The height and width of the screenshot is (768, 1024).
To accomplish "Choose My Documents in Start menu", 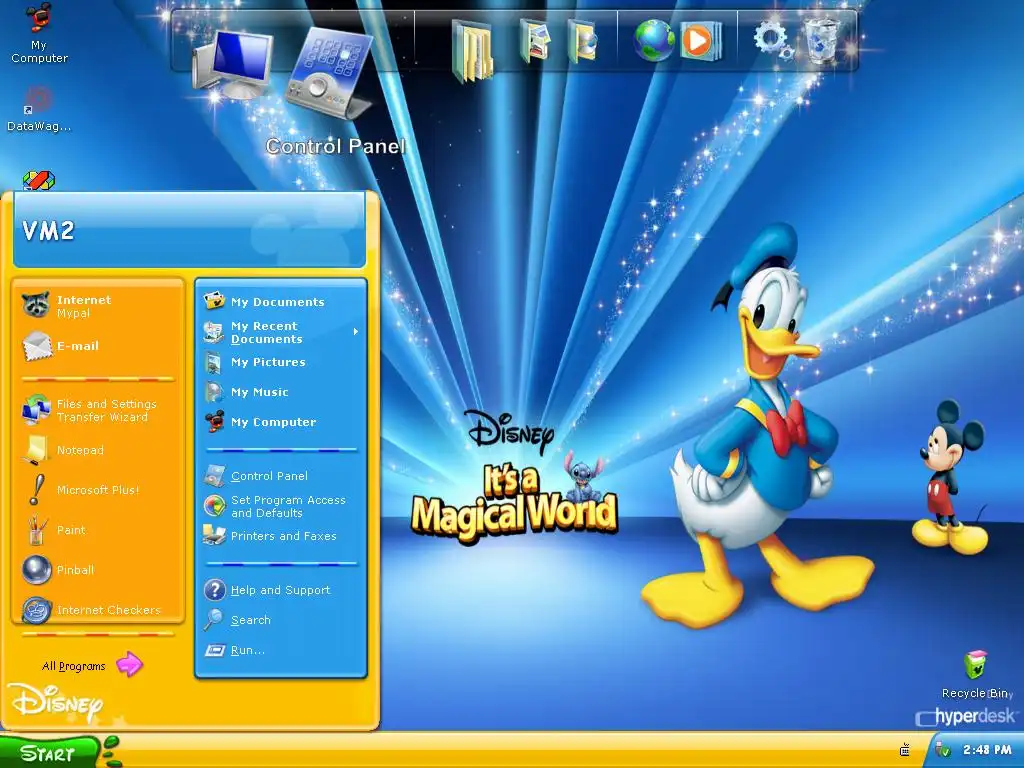I will point(281,302).
